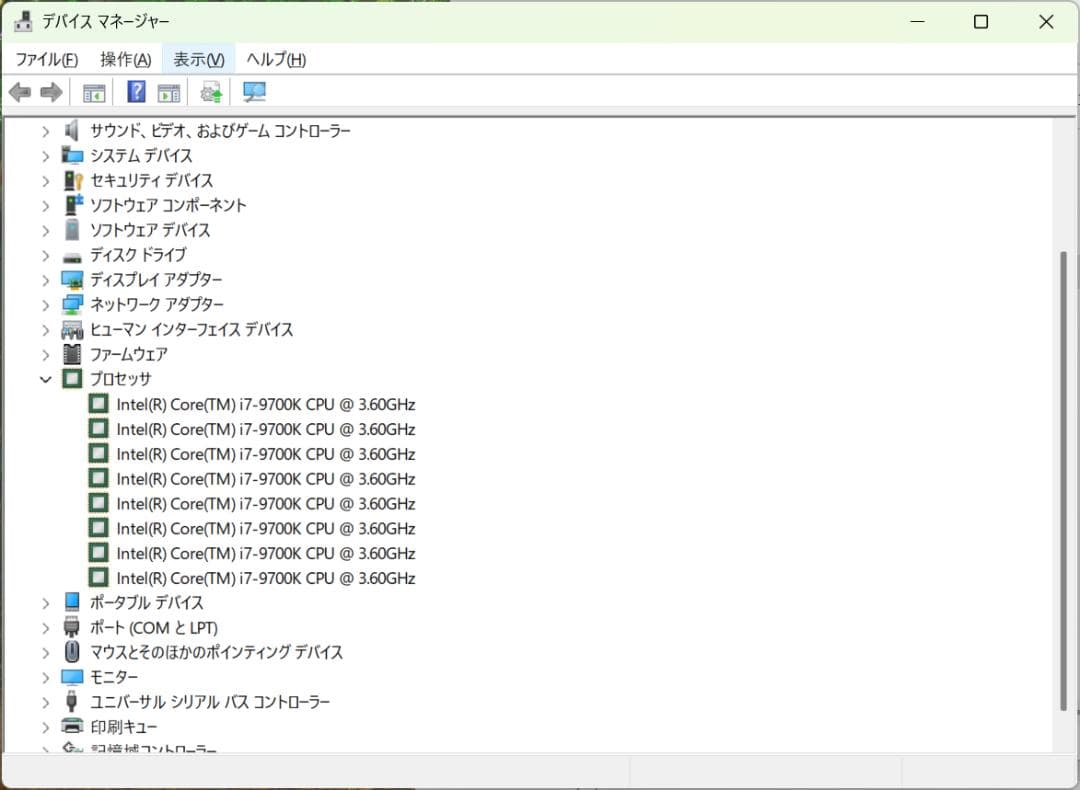Click the Back navigation arrow

20,91
